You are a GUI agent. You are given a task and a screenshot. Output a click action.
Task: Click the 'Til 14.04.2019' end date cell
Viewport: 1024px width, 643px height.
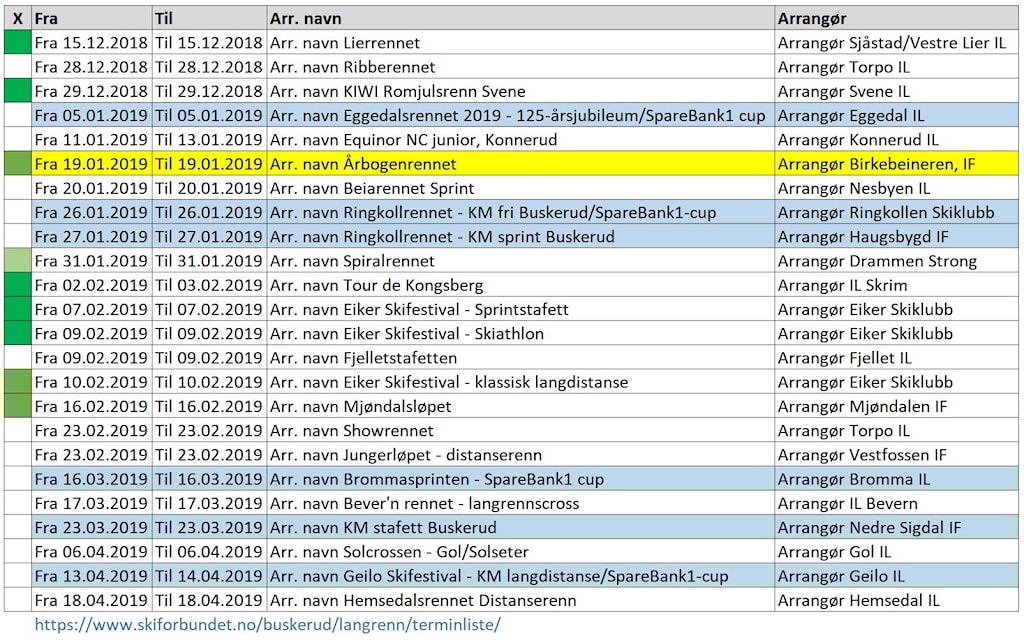(209, 576)
